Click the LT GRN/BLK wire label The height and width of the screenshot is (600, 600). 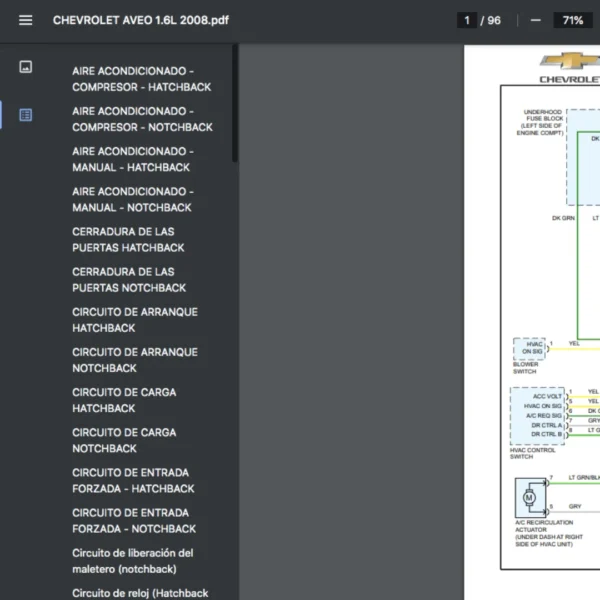[584, 478]
